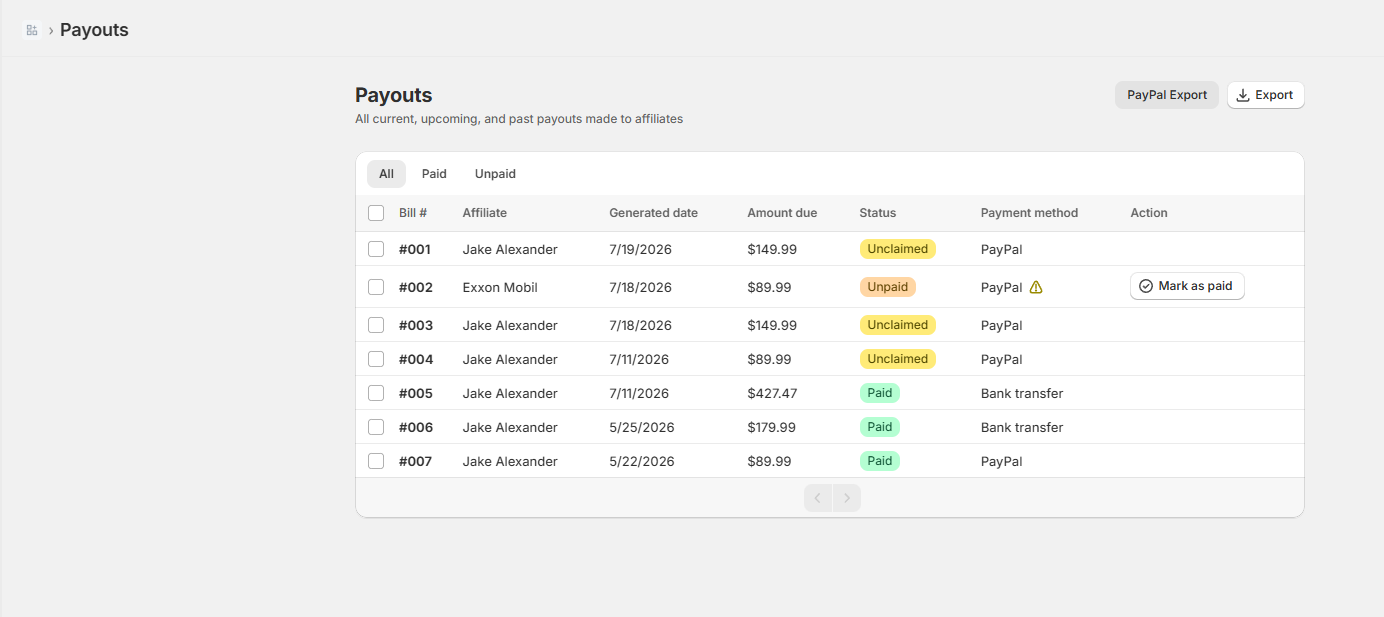Viewport: 1384px width, 617px height.
Task: Open bill number #002
Action: (x=416, y=287)
